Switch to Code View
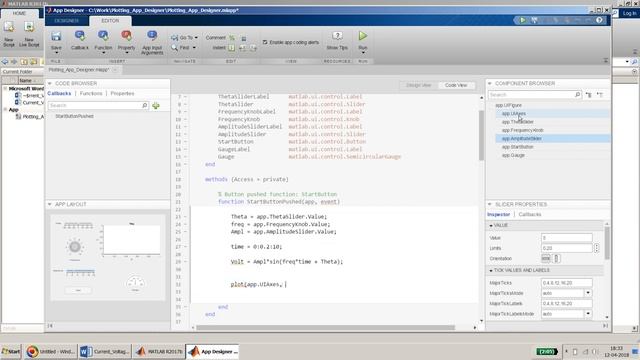The image size is (640, 360). click(456, 85)
